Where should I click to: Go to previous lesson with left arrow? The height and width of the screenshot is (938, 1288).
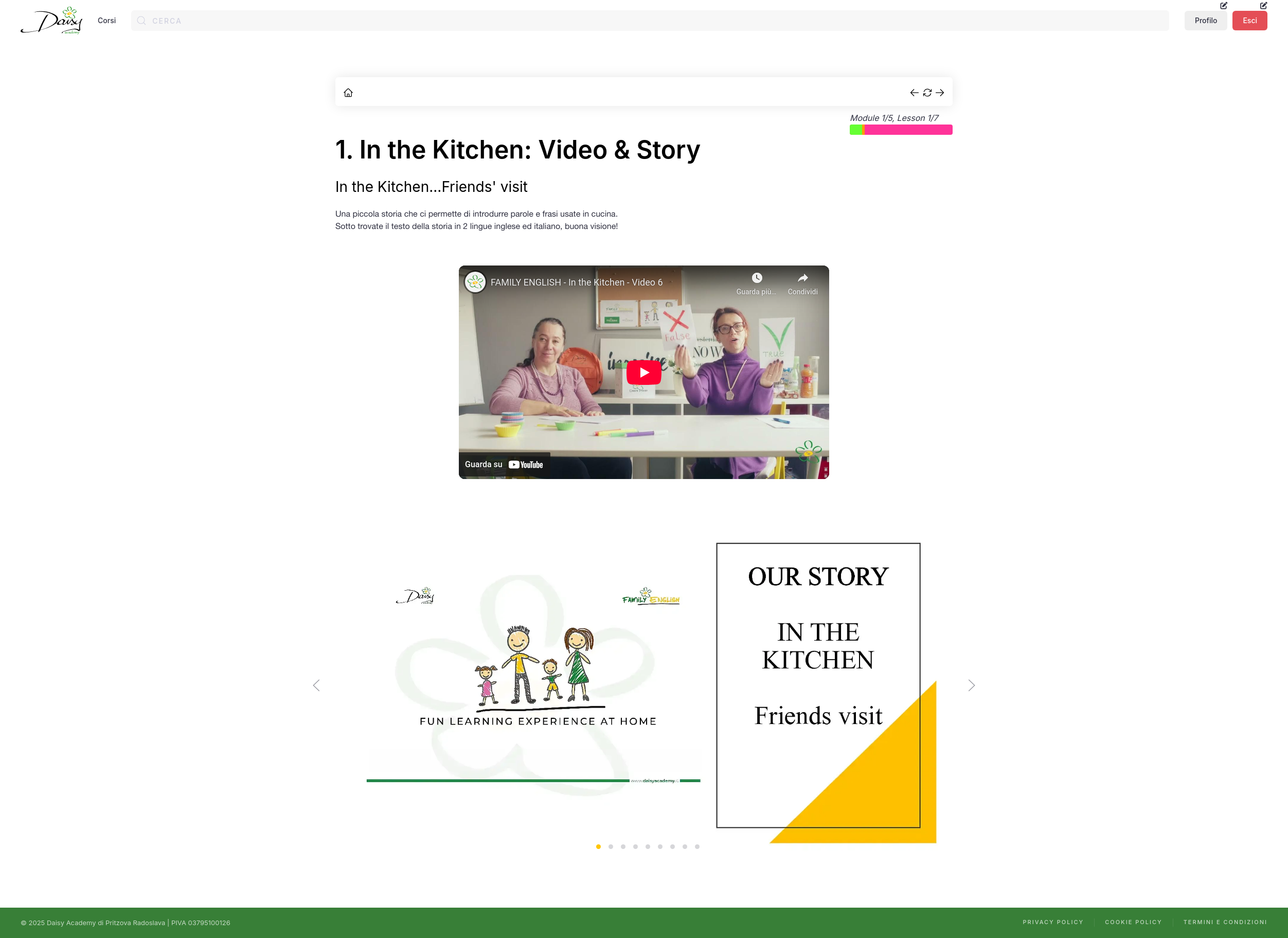point(914,93)
